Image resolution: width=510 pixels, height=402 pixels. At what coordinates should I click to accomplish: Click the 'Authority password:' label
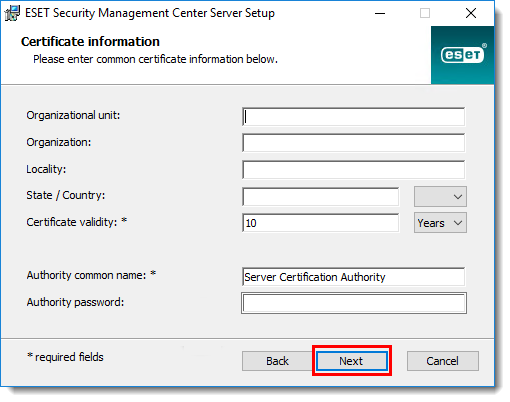[75, 302]
